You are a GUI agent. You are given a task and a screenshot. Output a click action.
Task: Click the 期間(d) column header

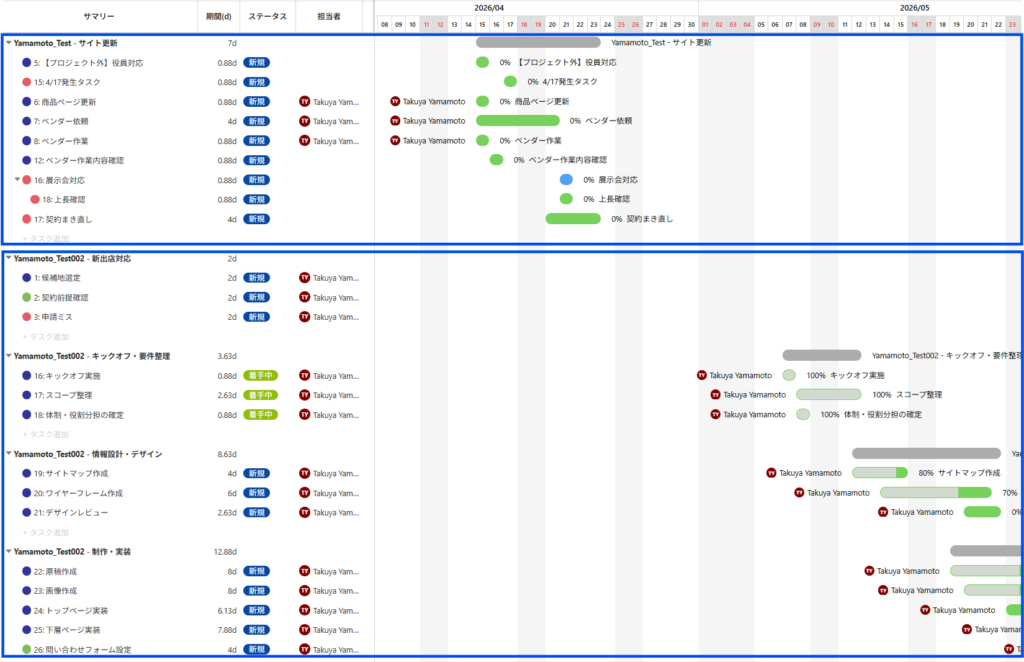[218, 16]
